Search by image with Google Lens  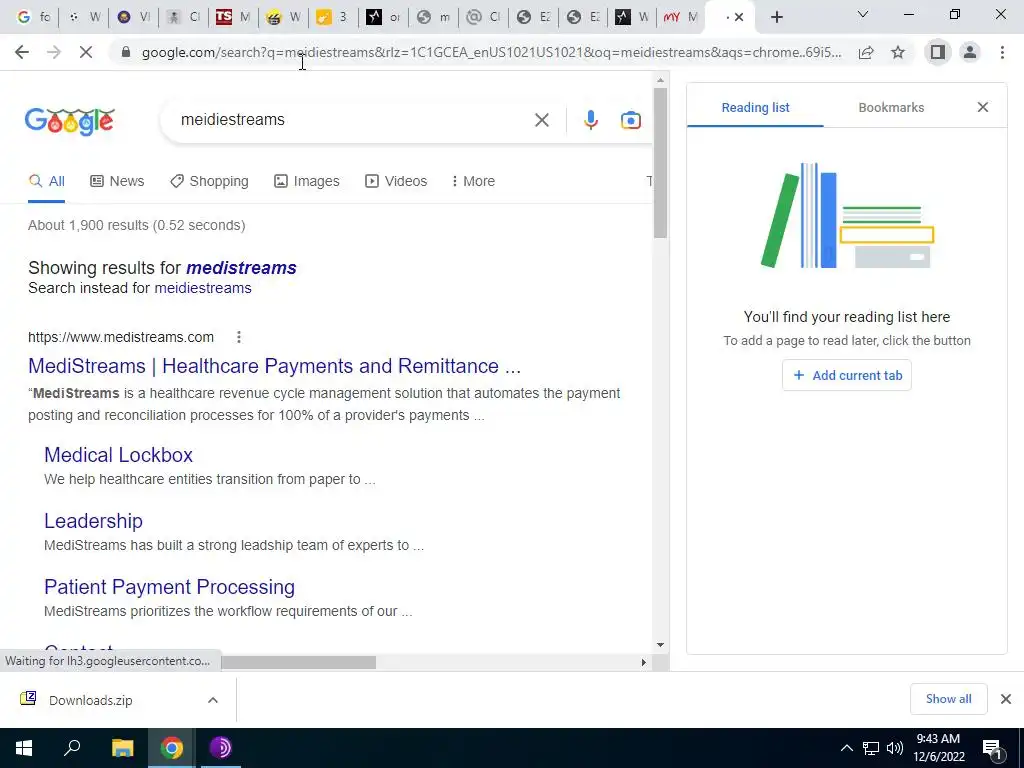630,120
